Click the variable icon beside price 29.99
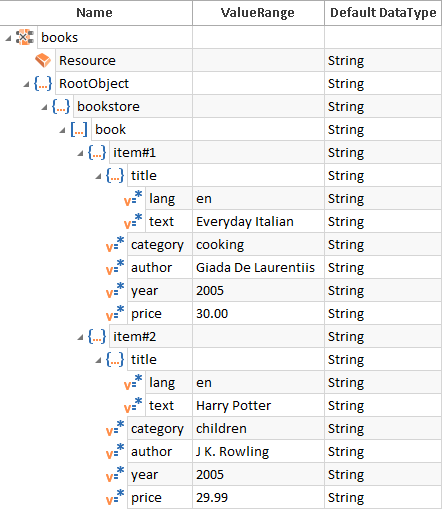This screenshot has height=509, width=442. click(115, 497)
